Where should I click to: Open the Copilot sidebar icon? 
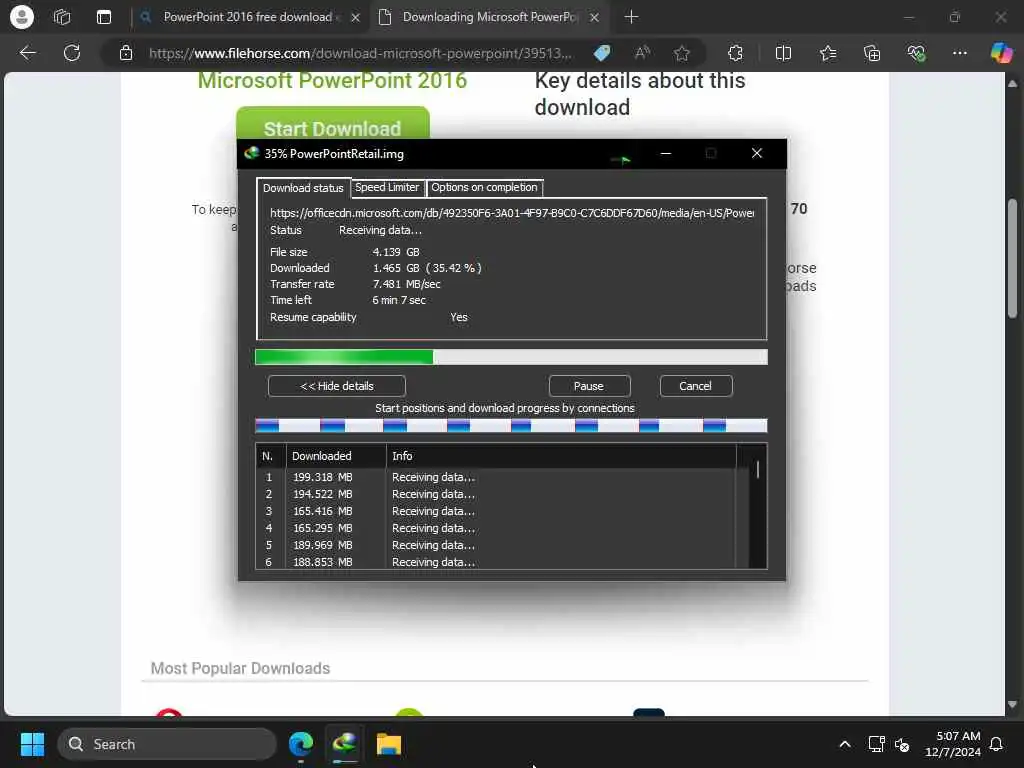[x=1001, y=53]
